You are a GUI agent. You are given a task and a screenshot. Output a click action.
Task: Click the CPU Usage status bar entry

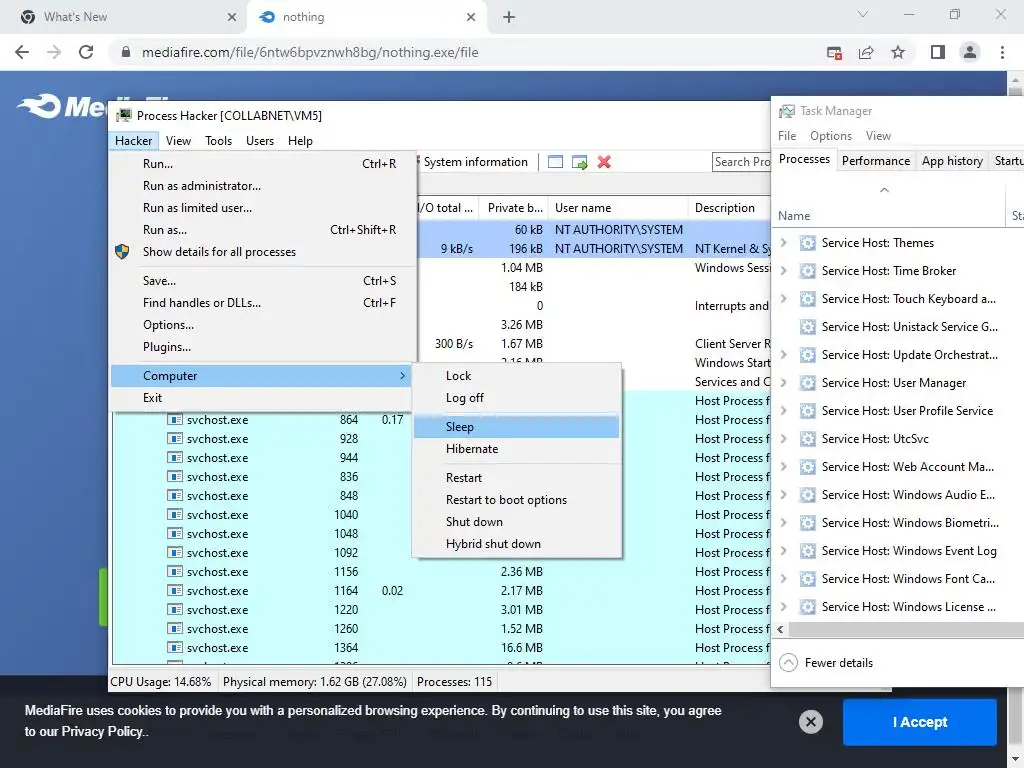161,682
